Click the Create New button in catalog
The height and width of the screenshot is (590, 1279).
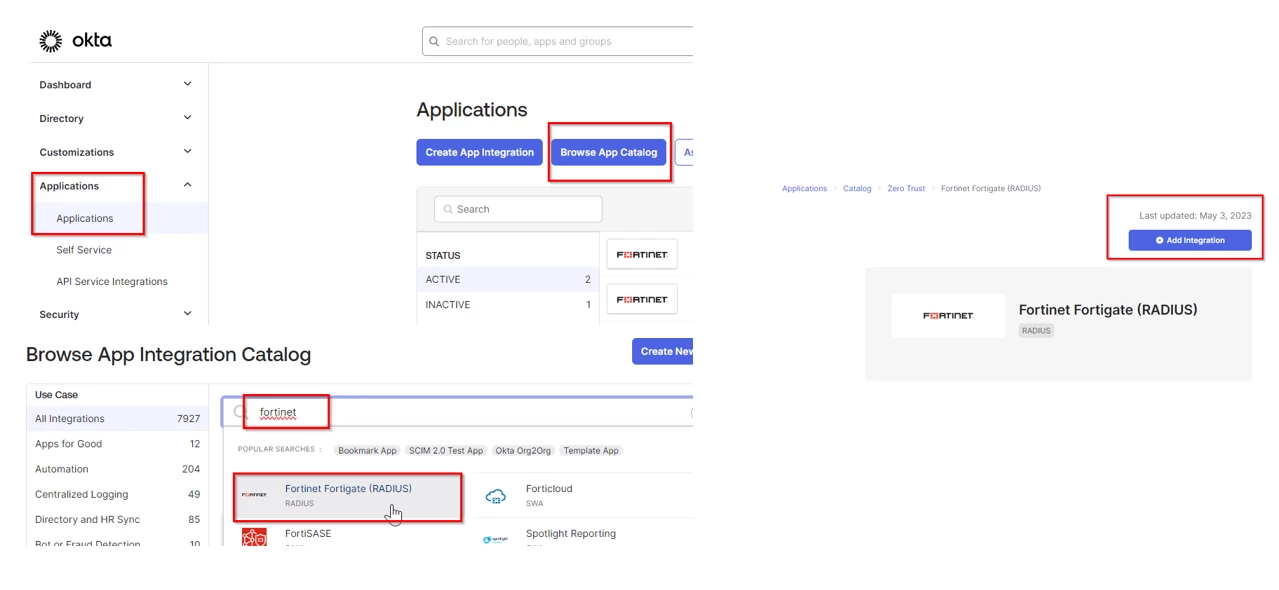[663, 351]
